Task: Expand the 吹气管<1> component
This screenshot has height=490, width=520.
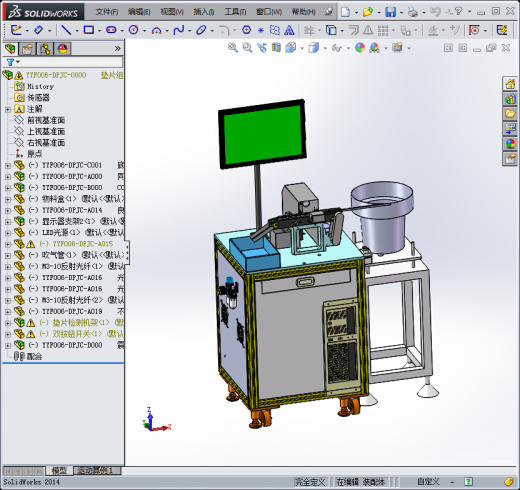Action: coord(8,255)
